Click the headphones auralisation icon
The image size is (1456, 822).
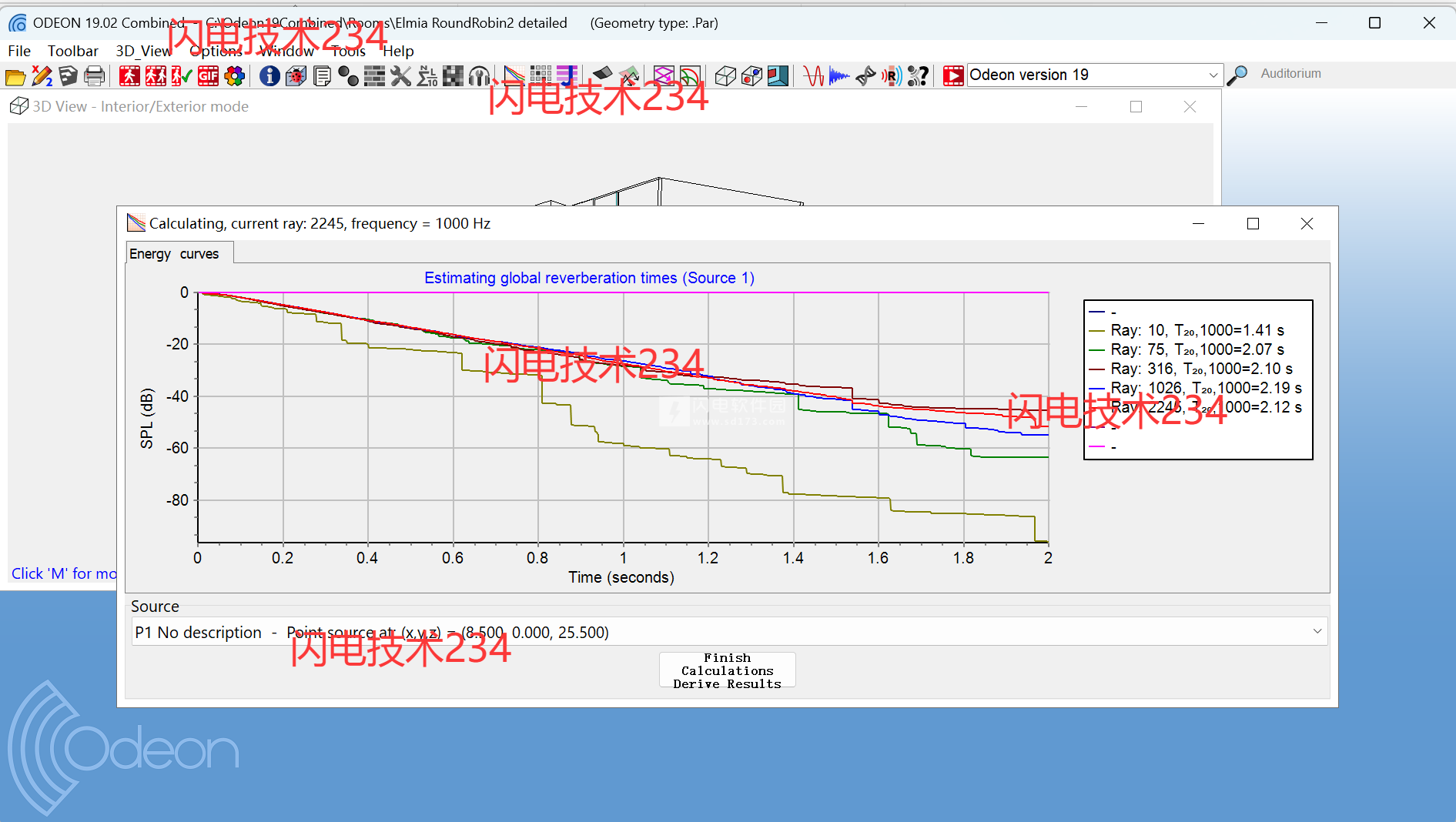[479, 76]
